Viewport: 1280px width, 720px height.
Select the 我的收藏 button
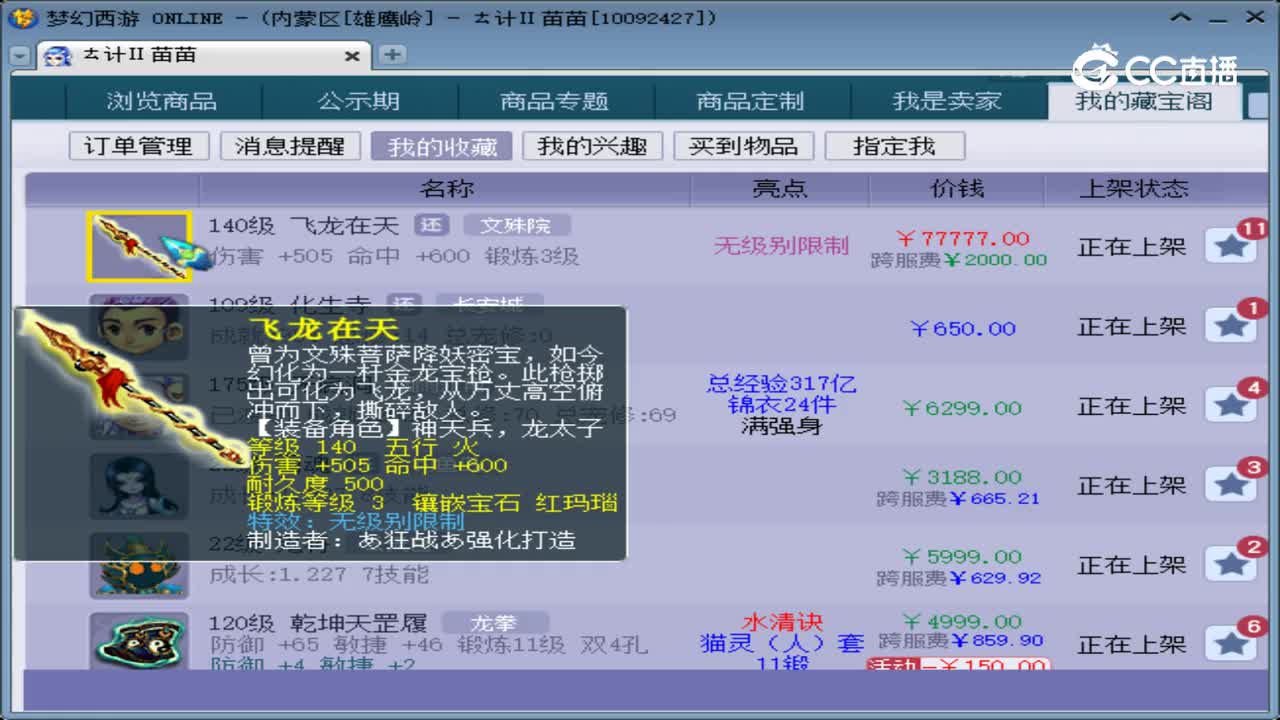(442, 146)
